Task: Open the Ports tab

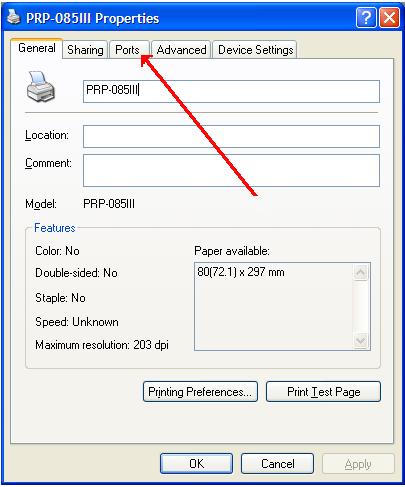Action: [x=129, y=50]
